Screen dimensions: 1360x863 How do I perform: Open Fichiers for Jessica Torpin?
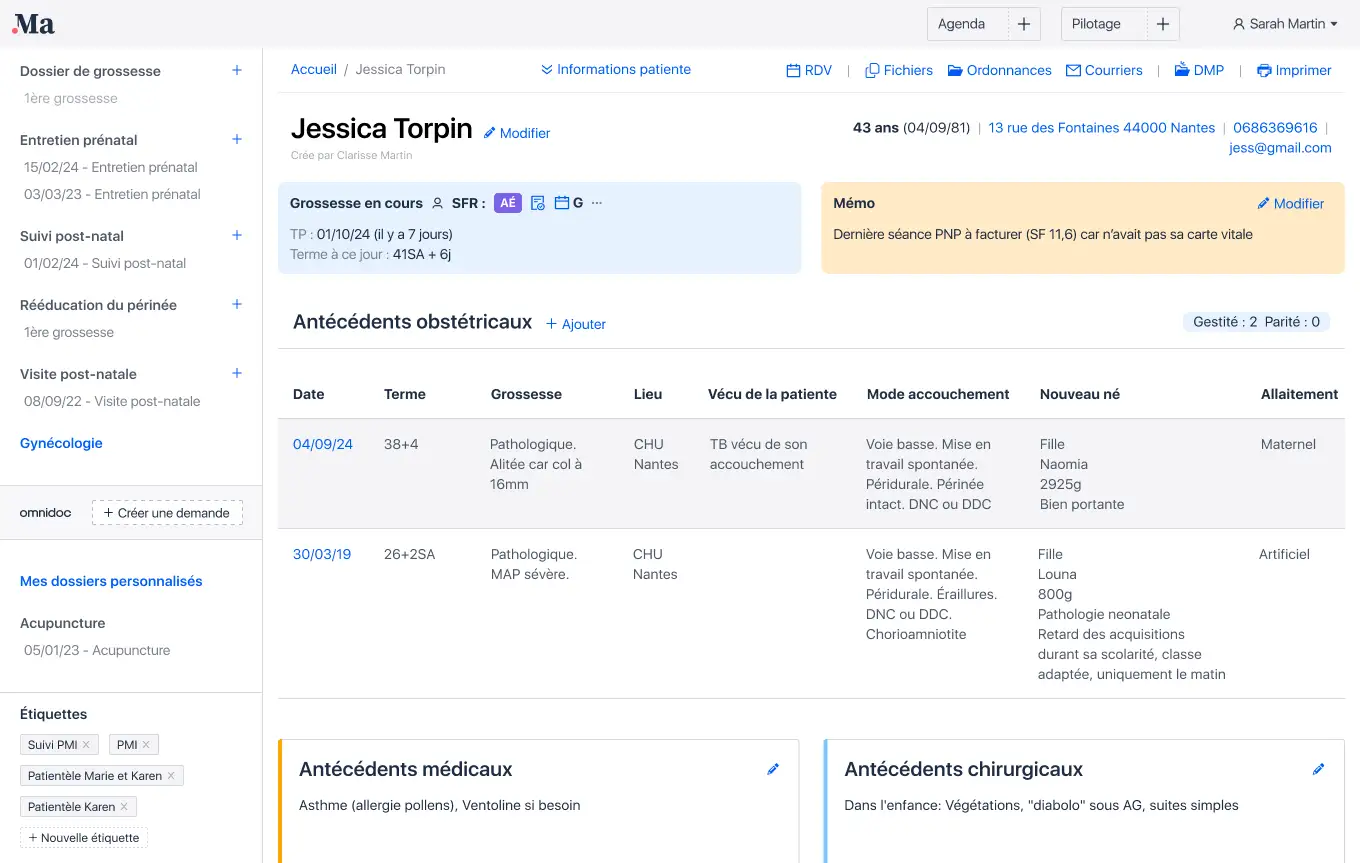[870, 69]
